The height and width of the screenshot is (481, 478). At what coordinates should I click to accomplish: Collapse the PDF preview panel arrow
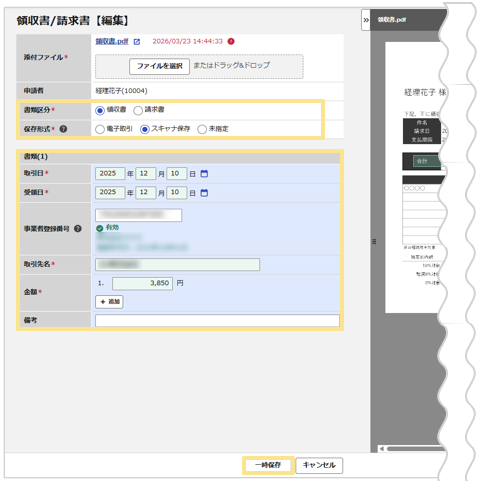coord(366,20)
